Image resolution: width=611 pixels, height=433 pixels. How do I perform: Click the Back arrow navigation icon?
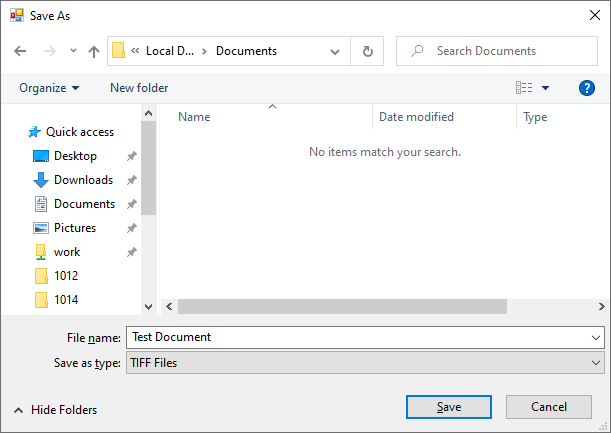pyautogui.click(x=20, y=51)
